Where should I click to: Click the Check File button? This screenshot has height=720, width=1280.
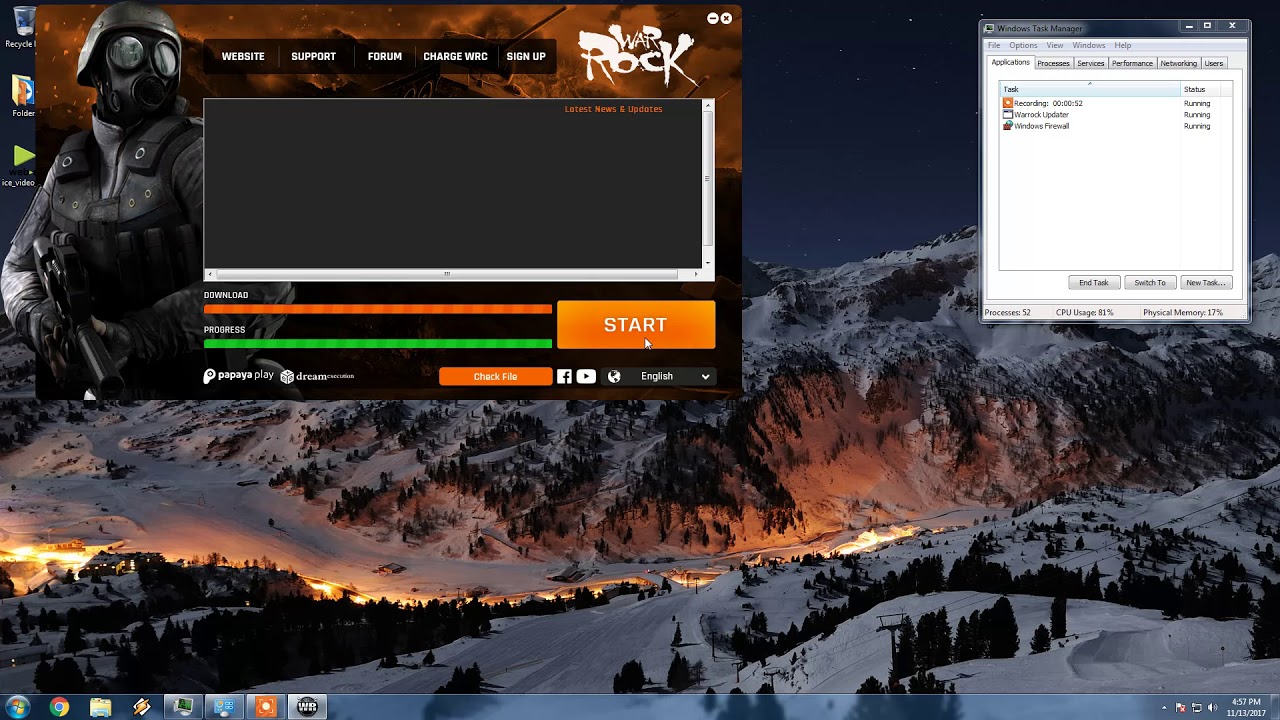(495, 376)
